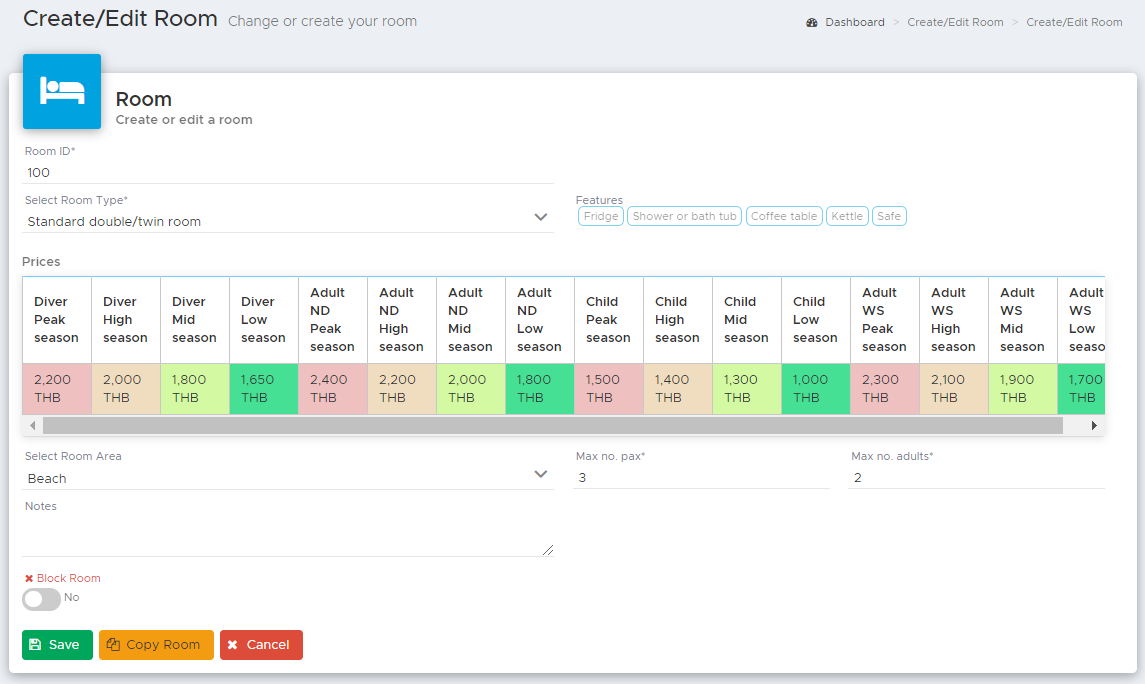Click the left arrow of price table scrollbar
The height and width of the screenshot is (684, 1145).
pyautogui.click(x=32, y=425)
